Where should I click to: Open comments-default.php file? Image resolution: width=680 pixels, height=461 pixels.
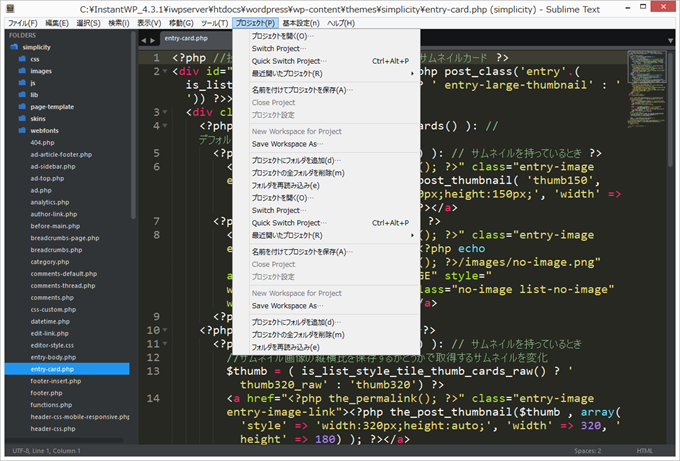tap(64, 274)
